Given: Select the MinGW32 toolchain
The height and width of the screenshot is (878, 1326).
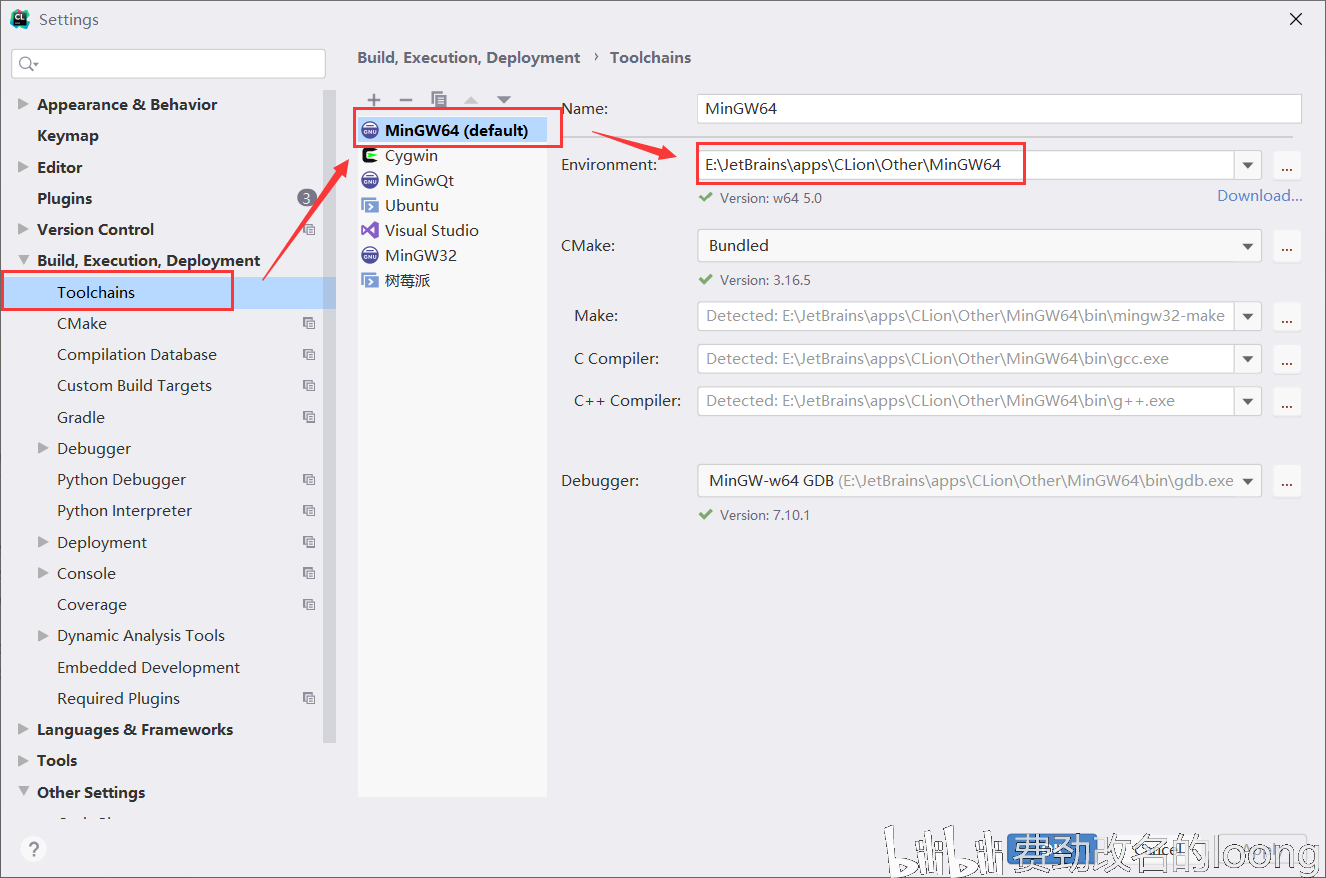Looking at the screenshot, I should [x=453, y=256].
